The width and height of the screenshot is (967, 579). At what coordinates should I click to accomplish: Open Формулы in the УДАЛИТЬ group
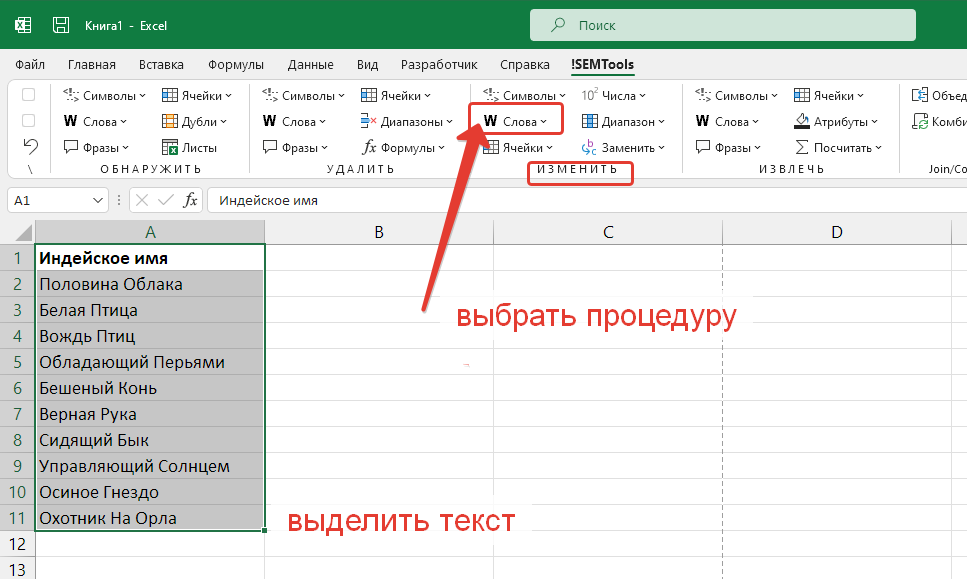click(x=403, y=147)
